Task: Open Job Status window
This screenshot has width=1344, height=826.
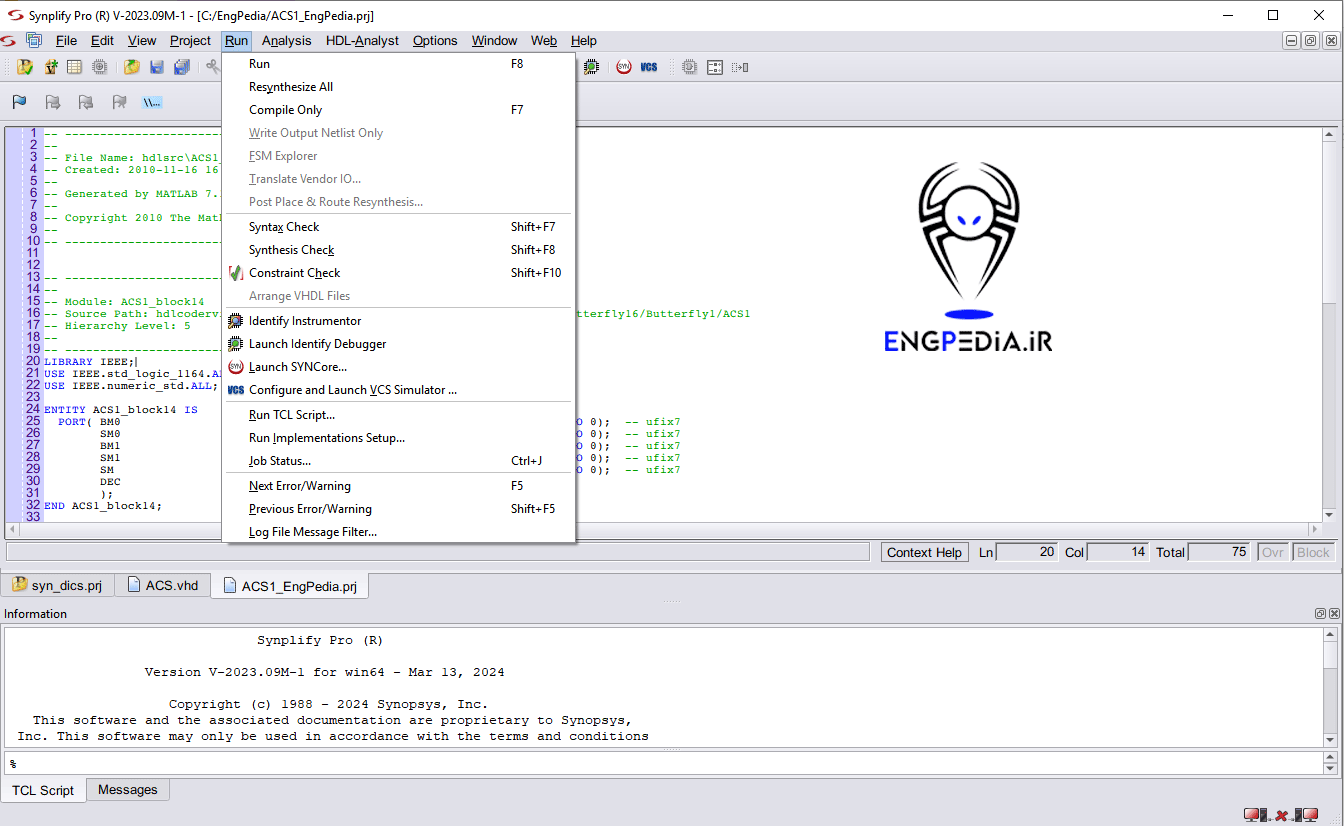Action: point(399,461)
